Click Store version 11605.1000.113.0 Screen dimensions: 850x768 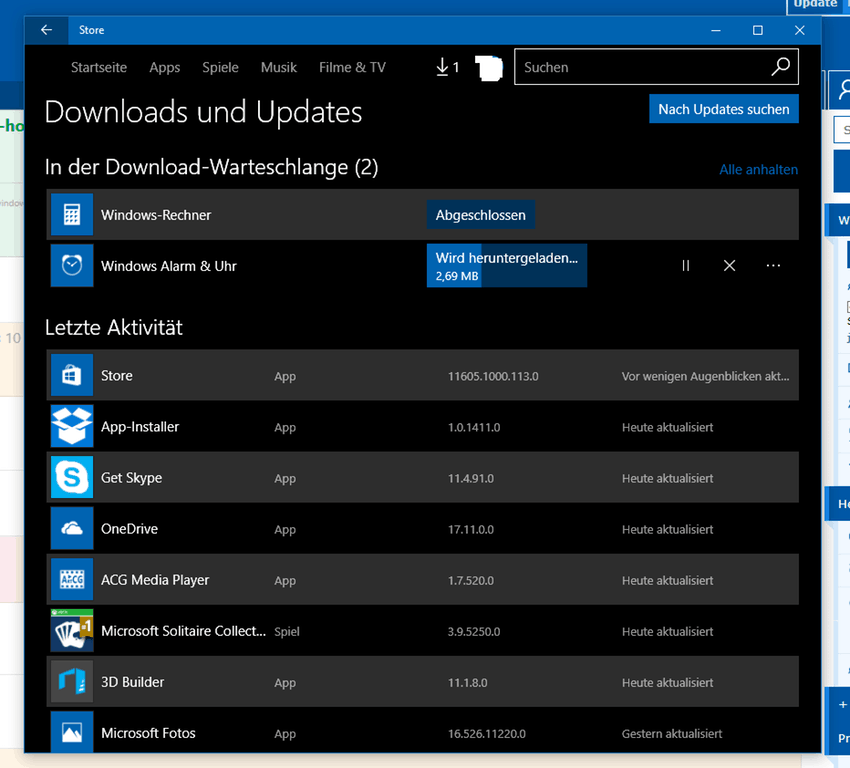pyautogui.click(x=493, y=376)
